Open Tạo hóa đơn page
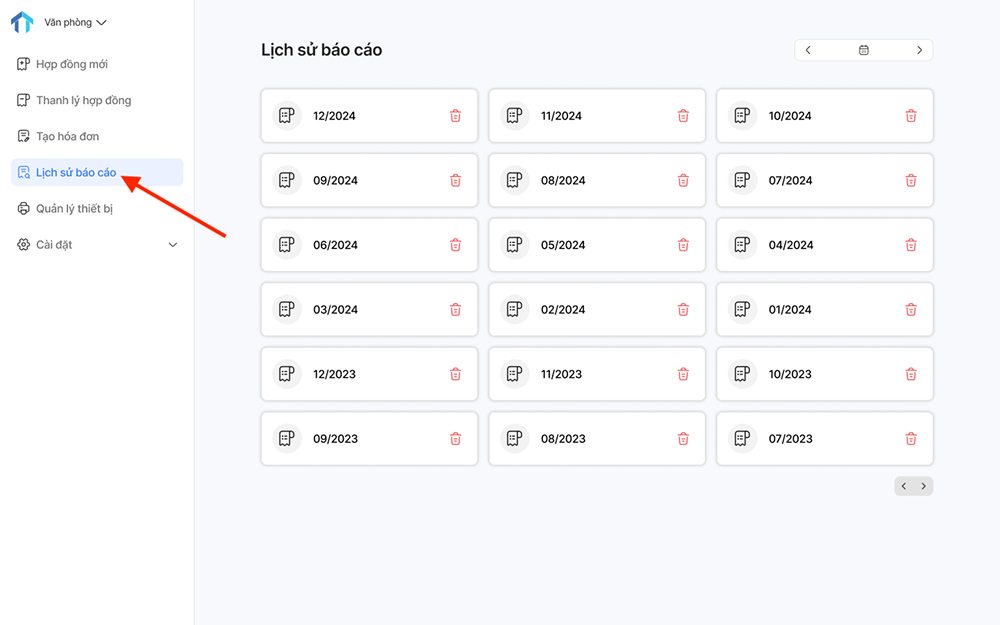The width and height of the screenshot is (1000, 625). tap(67, 136)
